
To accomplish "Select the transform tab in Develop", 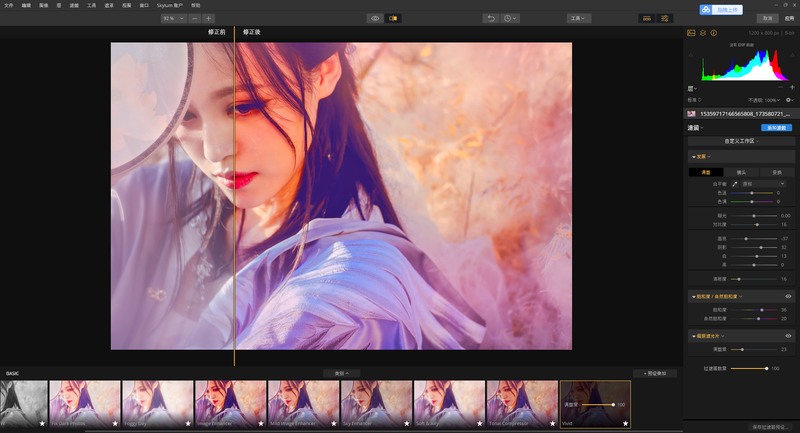I will click(x=777, y=172).
